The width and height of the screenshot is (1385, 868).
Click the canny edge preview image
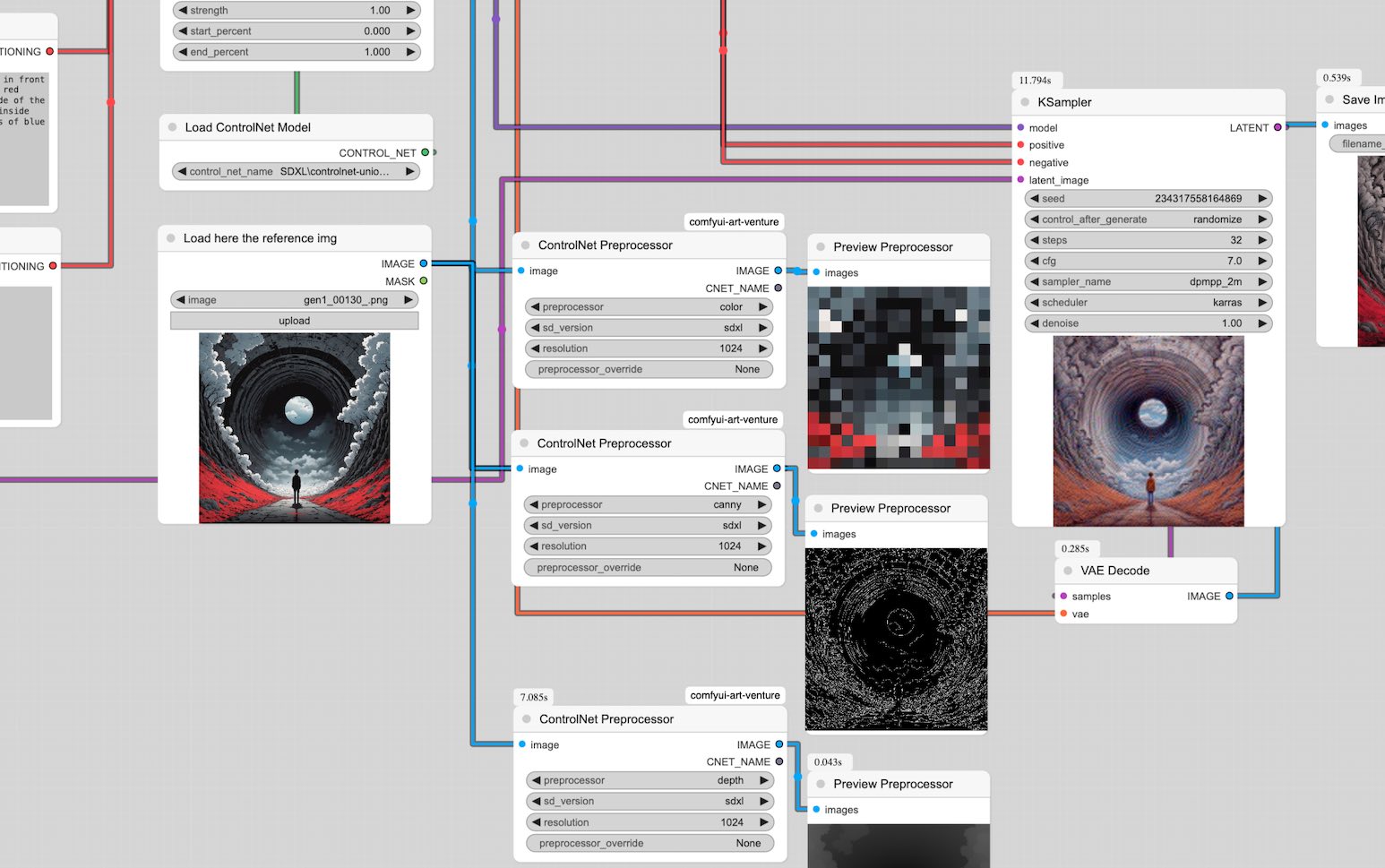896,640
